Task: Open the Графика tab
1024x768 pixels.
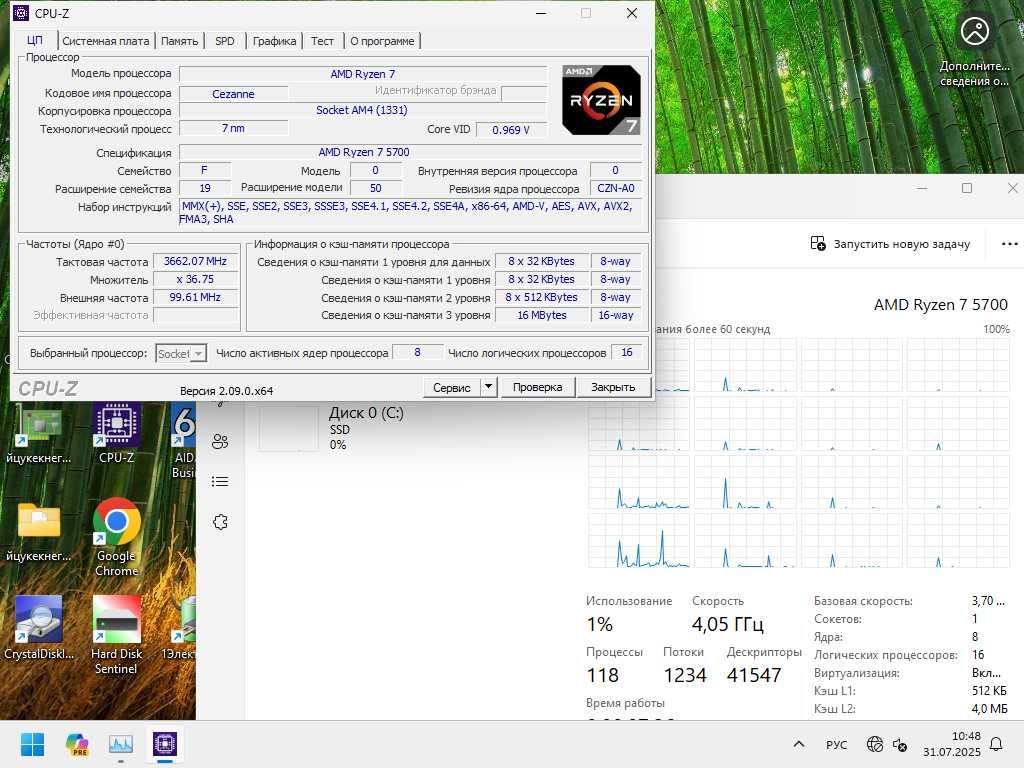Action: [274, 41]
